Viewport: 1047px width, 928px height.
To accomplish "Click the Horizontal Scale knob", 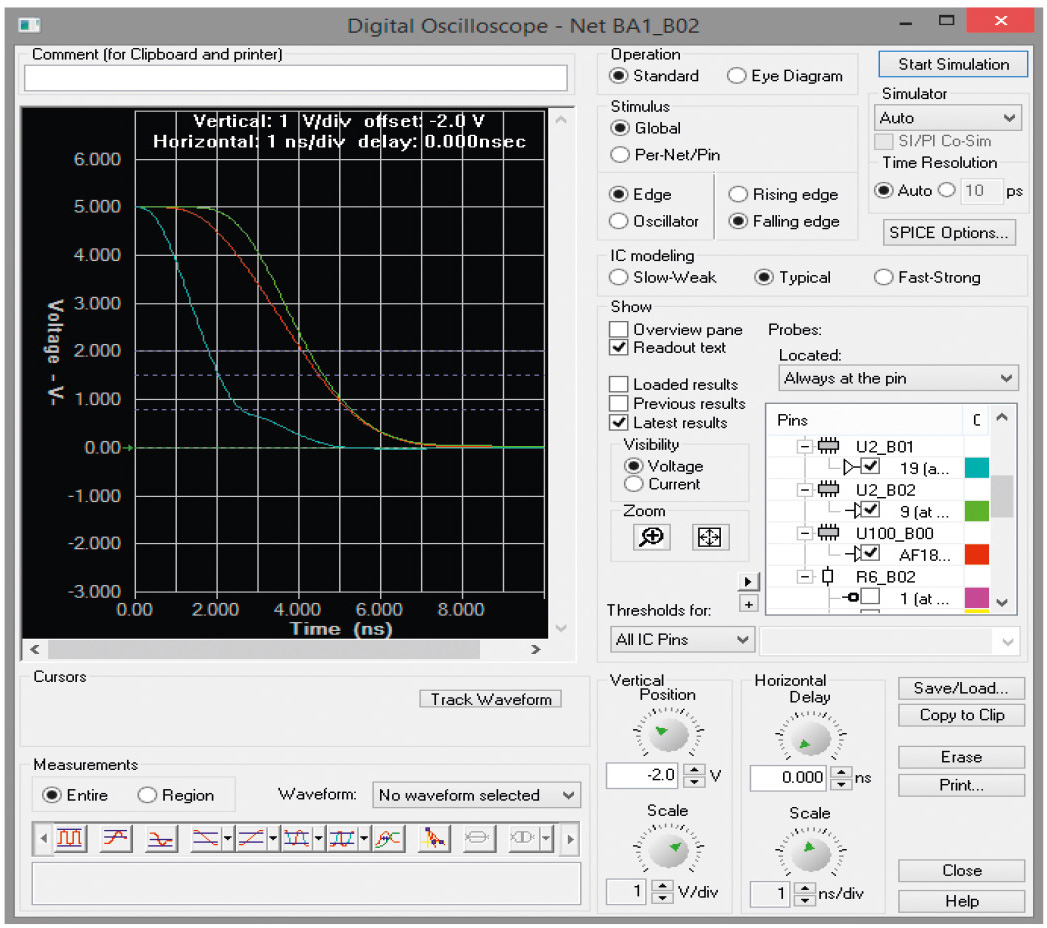I will pyautogui.click(x=811, y=853).
